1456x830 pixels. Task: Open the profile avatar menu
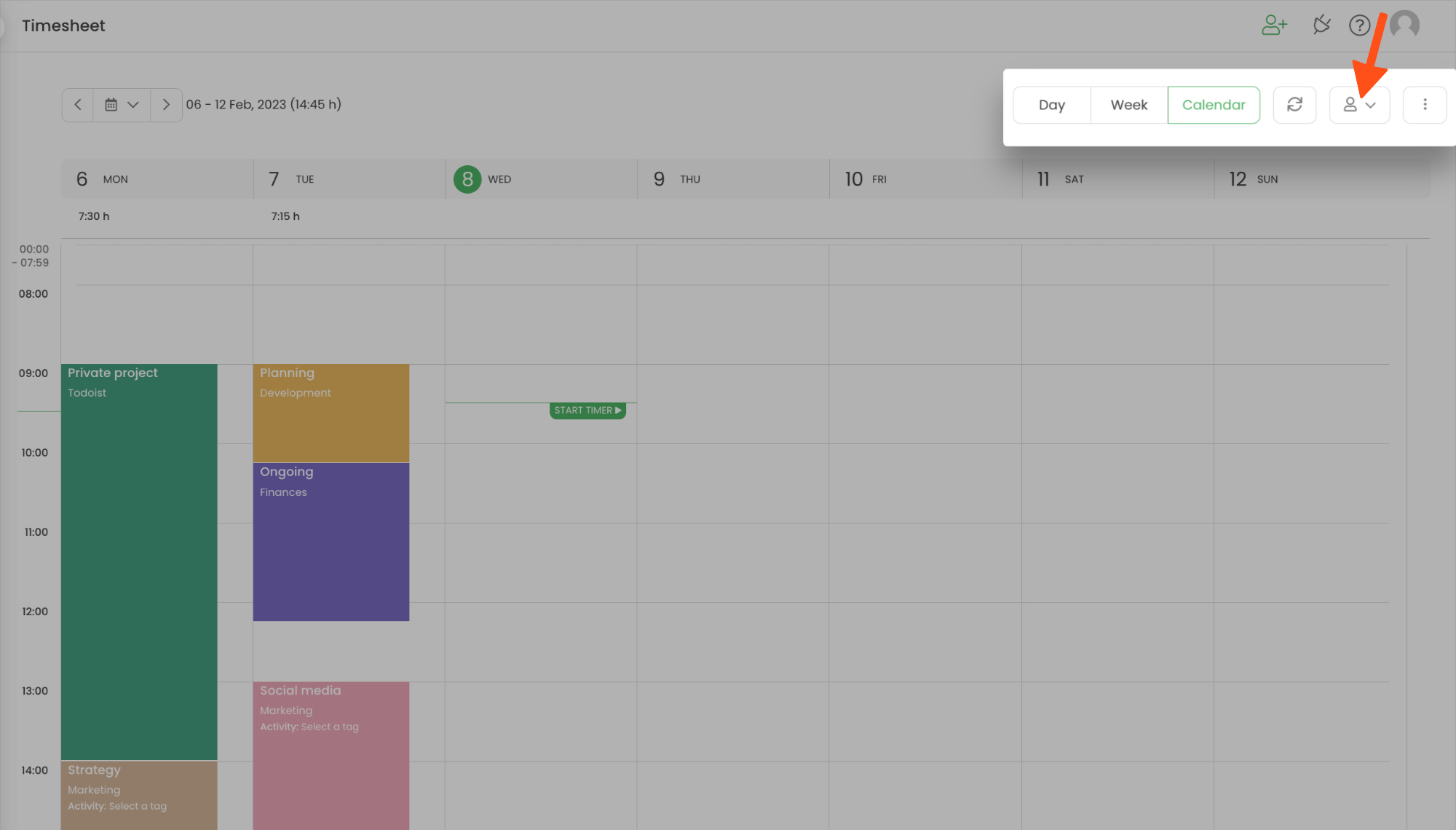point(1404,25)
